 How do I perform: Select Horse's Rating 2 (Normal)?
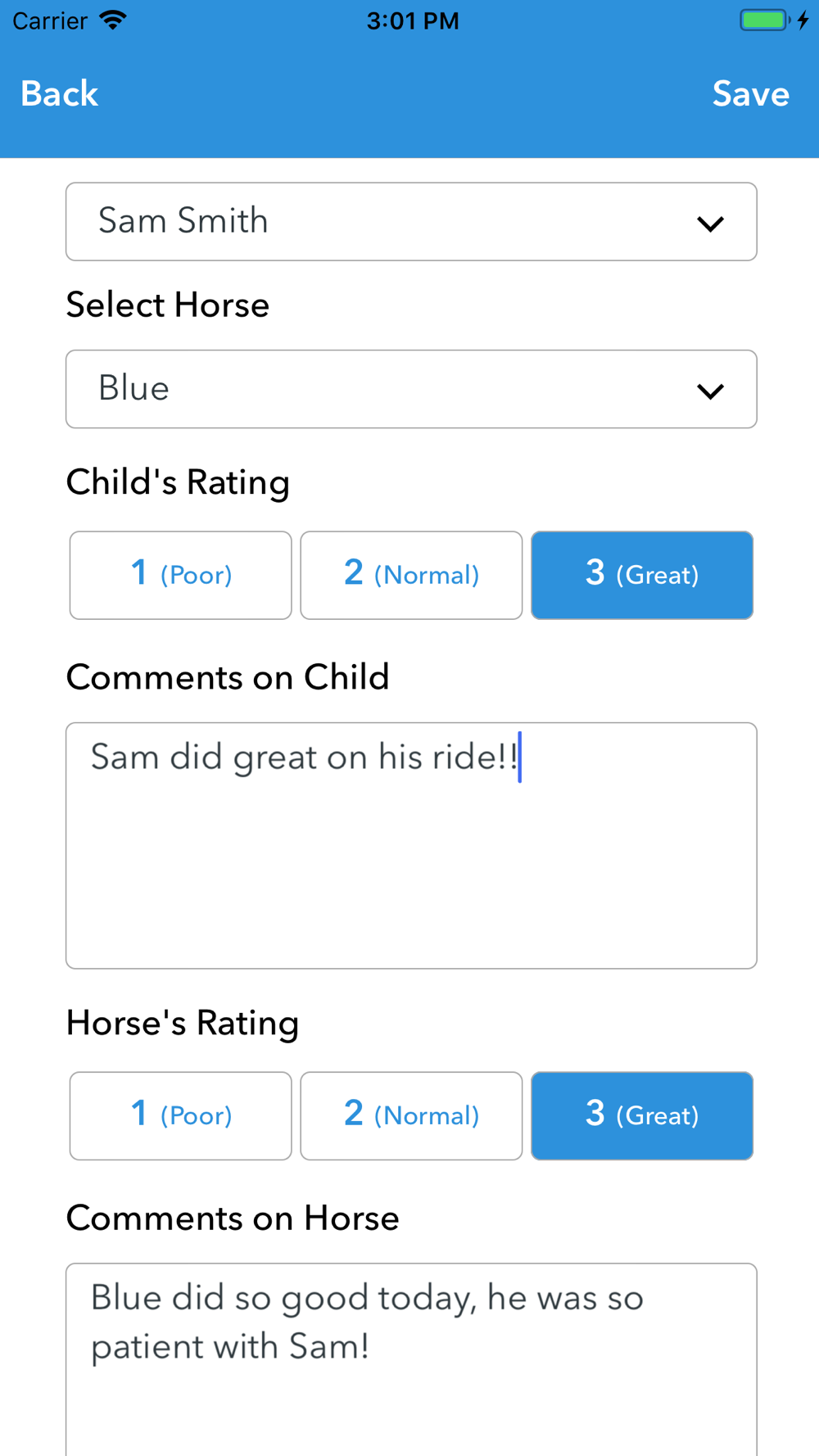coord(411,1115)
